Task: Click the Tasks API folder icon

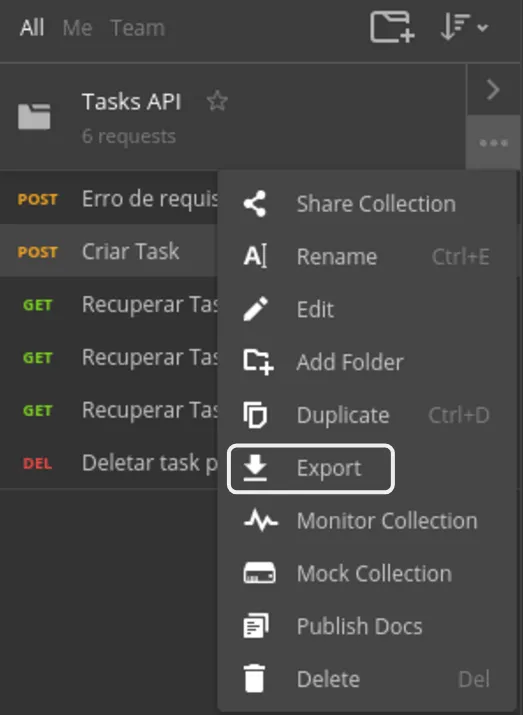Action: pos(34,116)
